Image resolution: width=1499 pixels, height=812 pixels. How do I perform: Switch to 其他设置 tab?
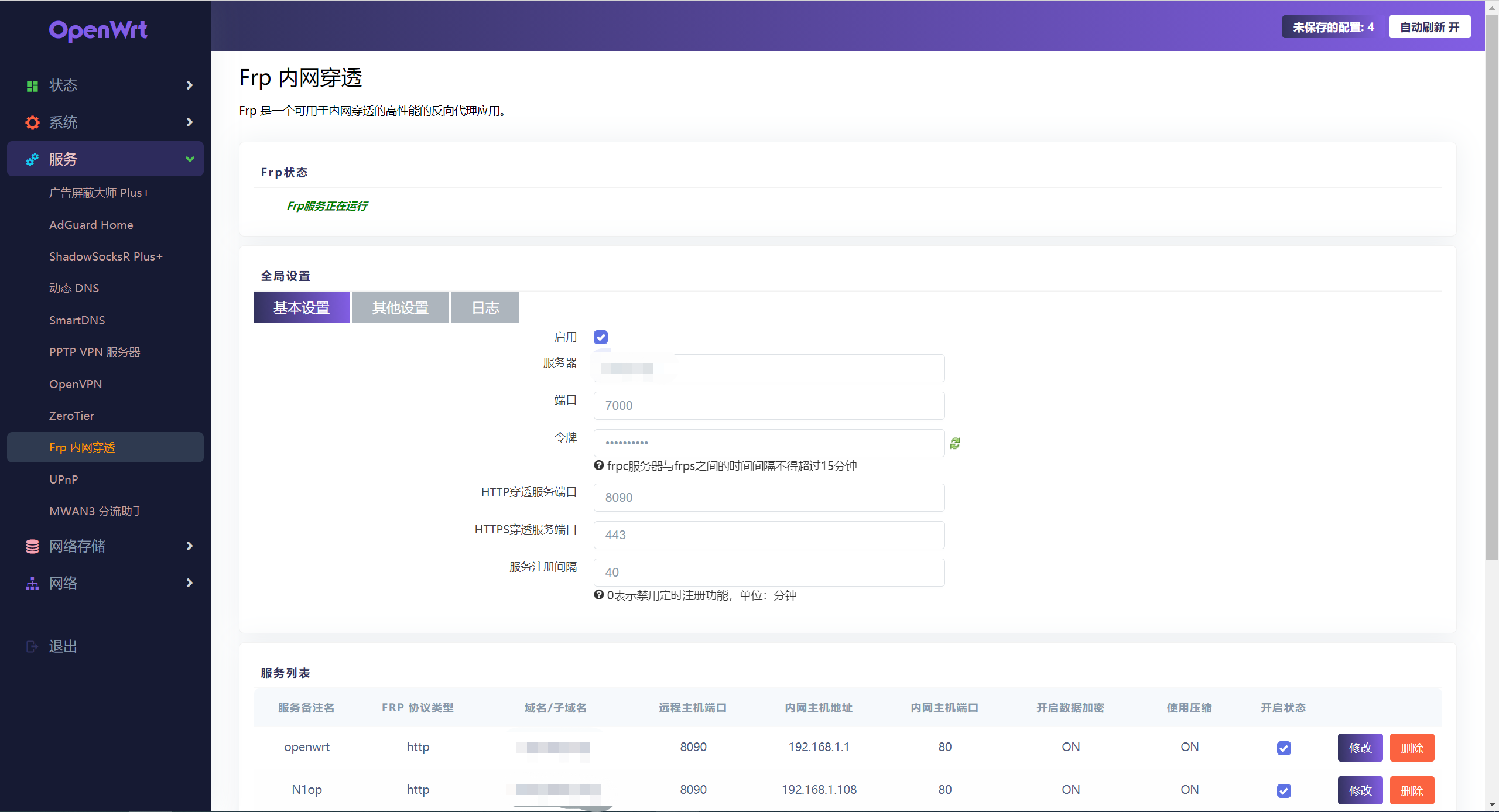click(401, 307)
